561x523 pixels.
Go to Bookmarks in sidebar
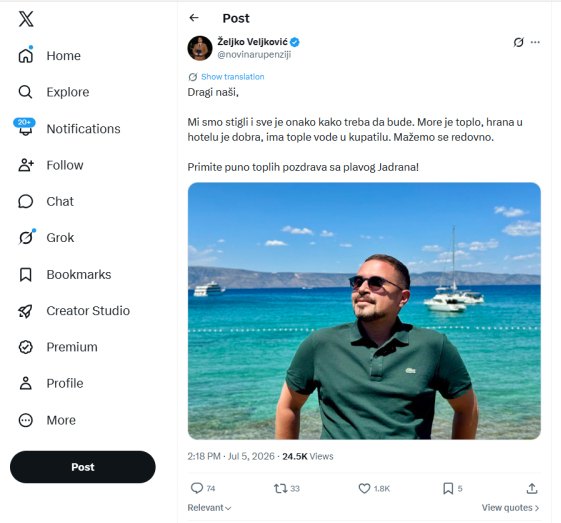point(65,274)
